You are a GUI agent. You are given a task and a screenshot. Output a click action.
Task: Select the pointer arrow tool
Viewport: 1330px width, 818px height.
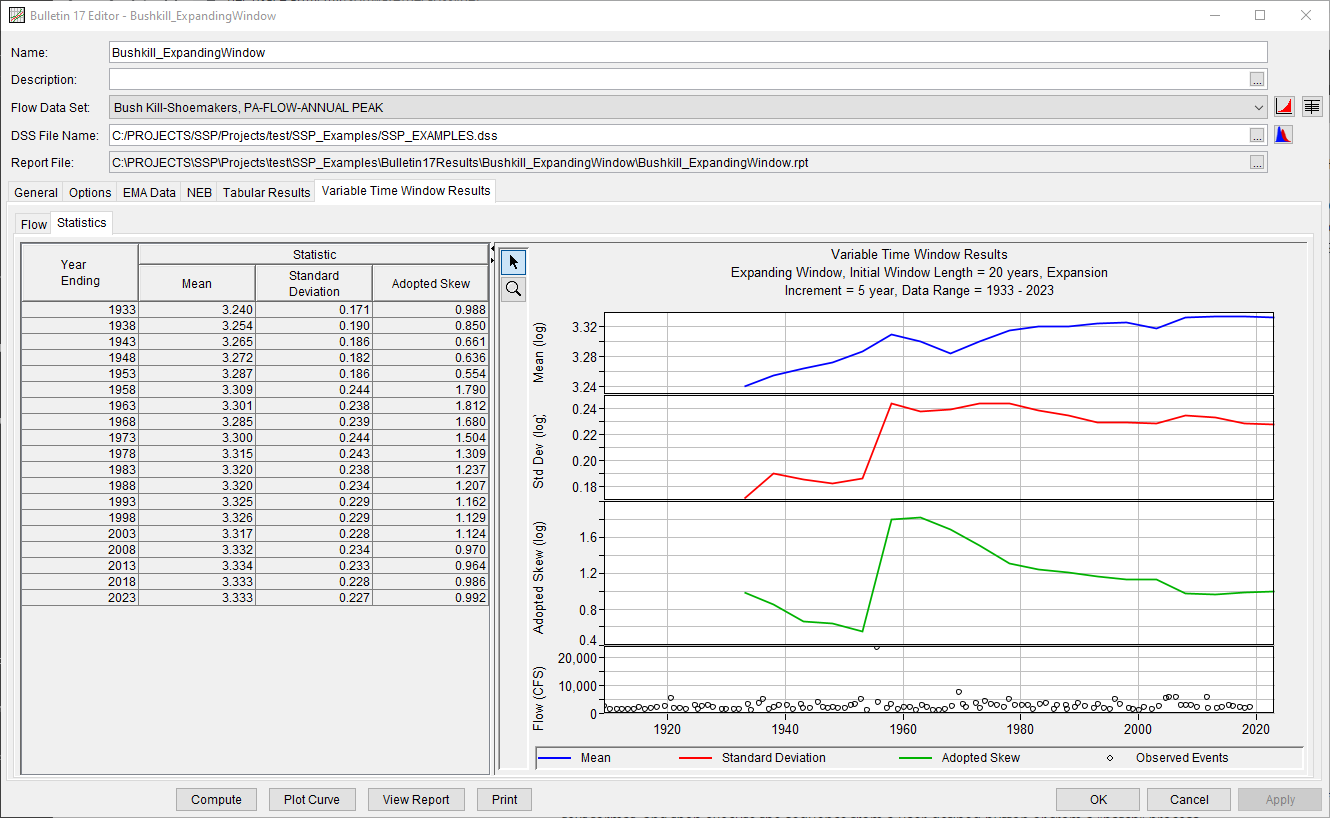click(x=512, y=262)
